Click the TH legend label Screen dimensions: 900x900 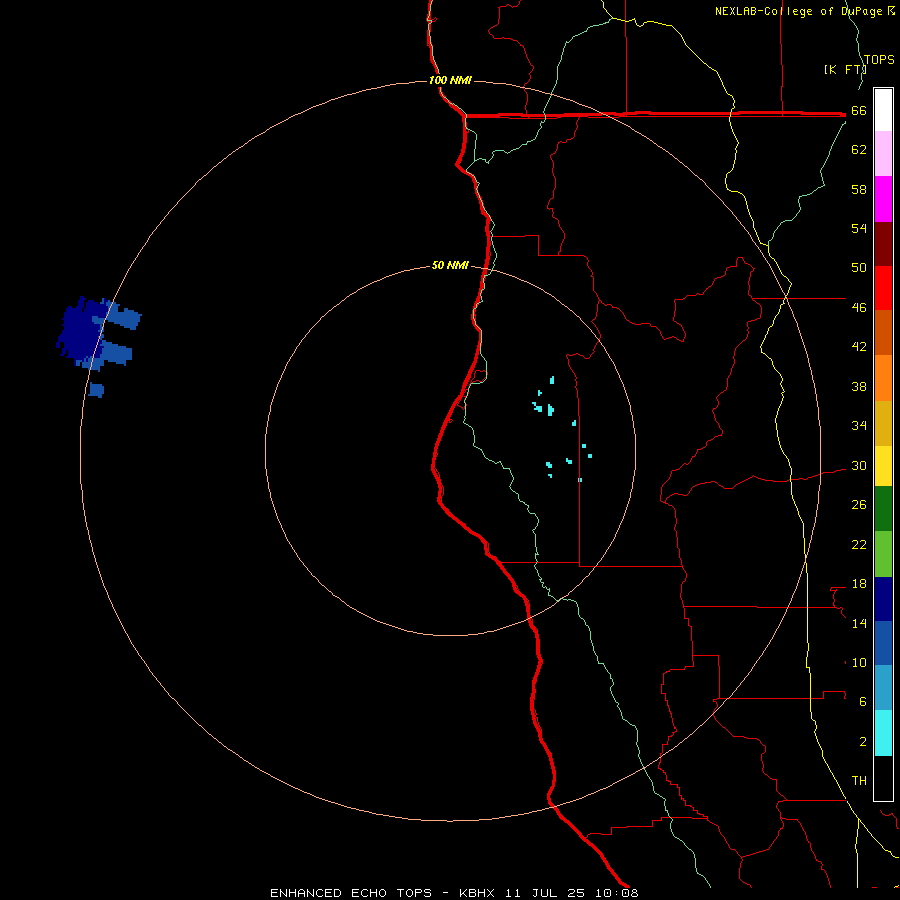859,781
